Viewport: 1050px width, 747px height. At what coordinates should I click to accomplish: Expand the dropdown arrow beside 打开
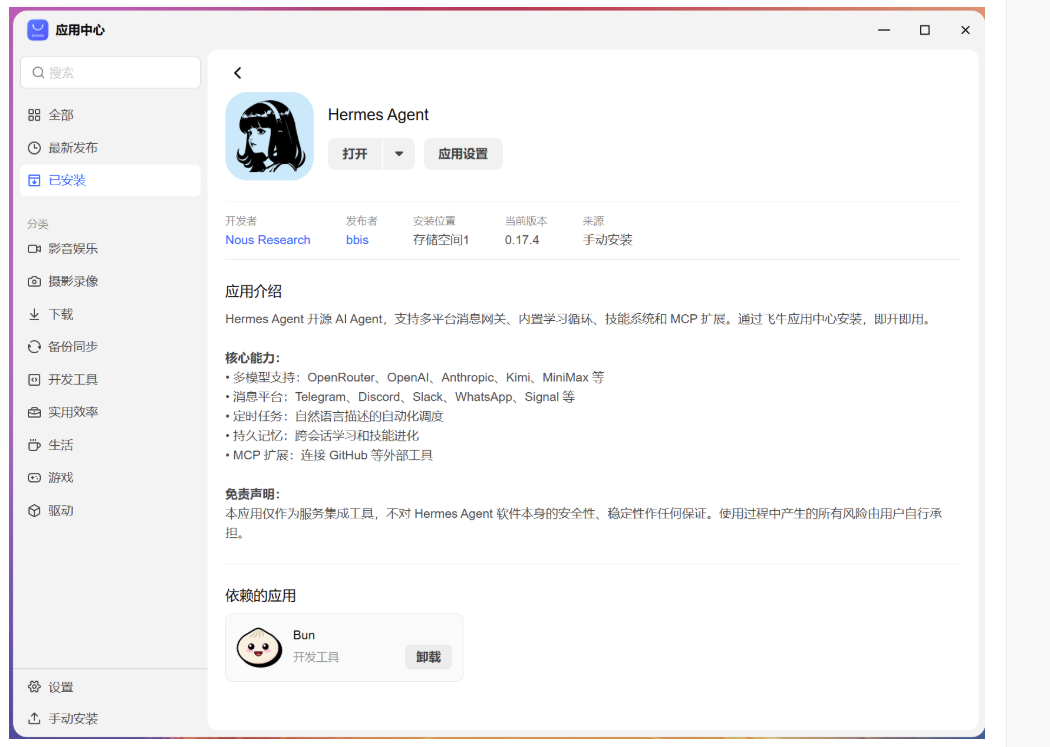[x=399, y=154]
